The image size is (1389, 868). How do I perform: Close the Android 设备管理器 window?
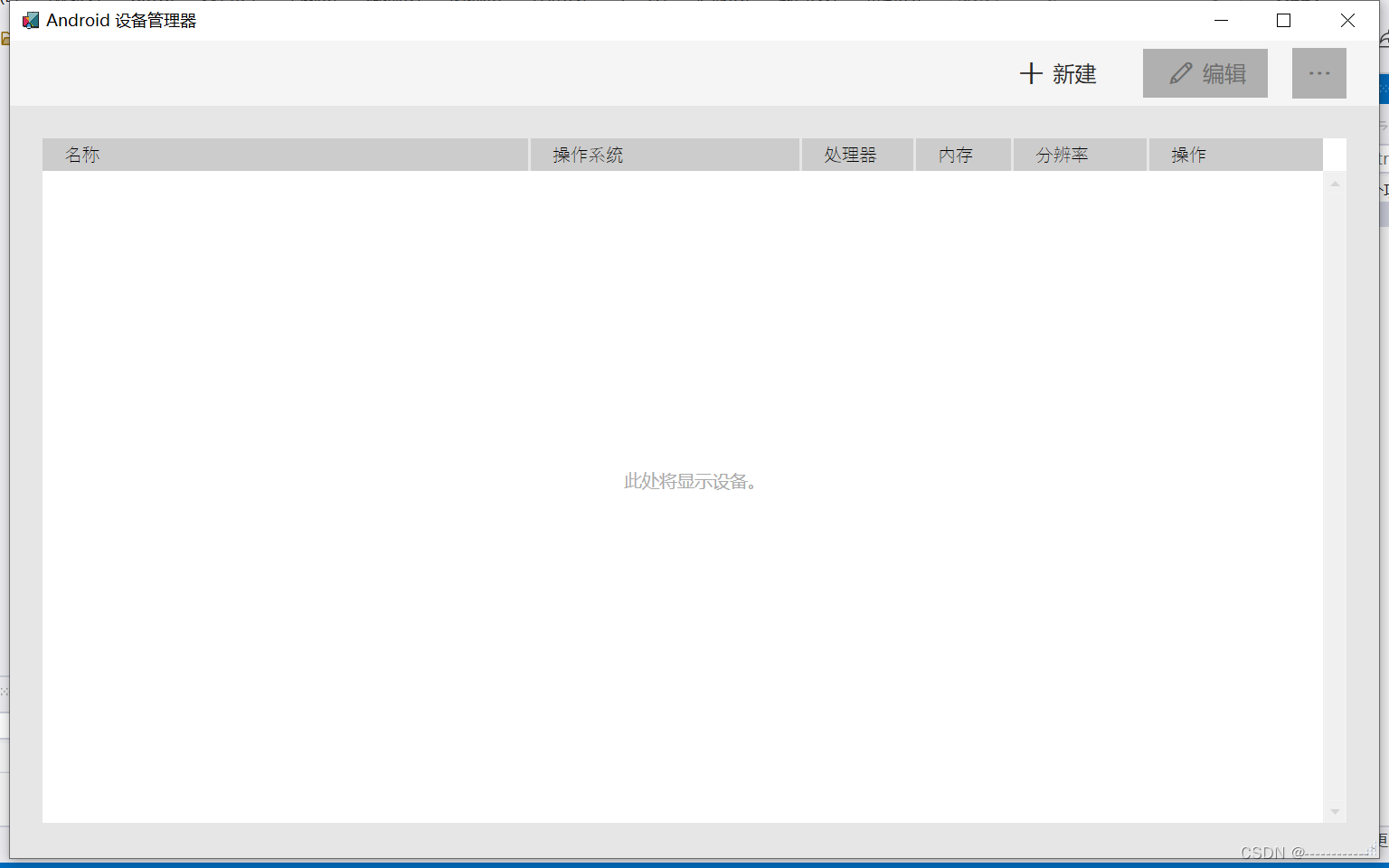point(1347,20)
